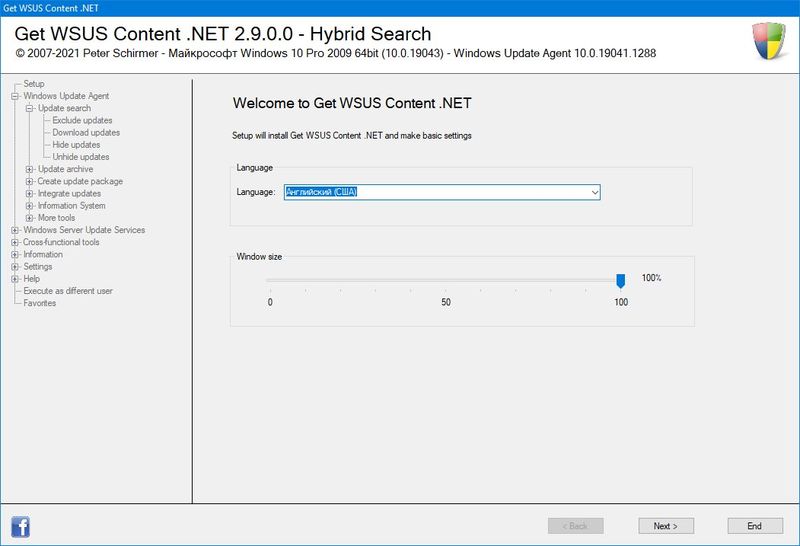This screenshot has width=800, height=546.
Task: Collapse the Windows Update Agent node
Action: [x=15, y=96]
